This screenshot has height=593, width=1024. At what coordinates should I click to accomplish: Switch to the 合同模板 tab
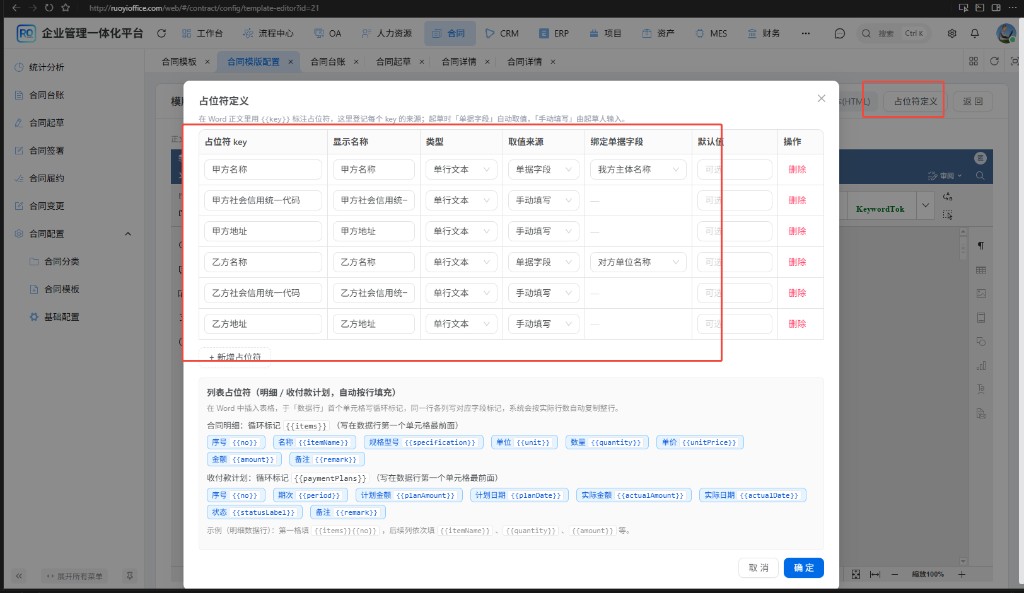[179, 62]
